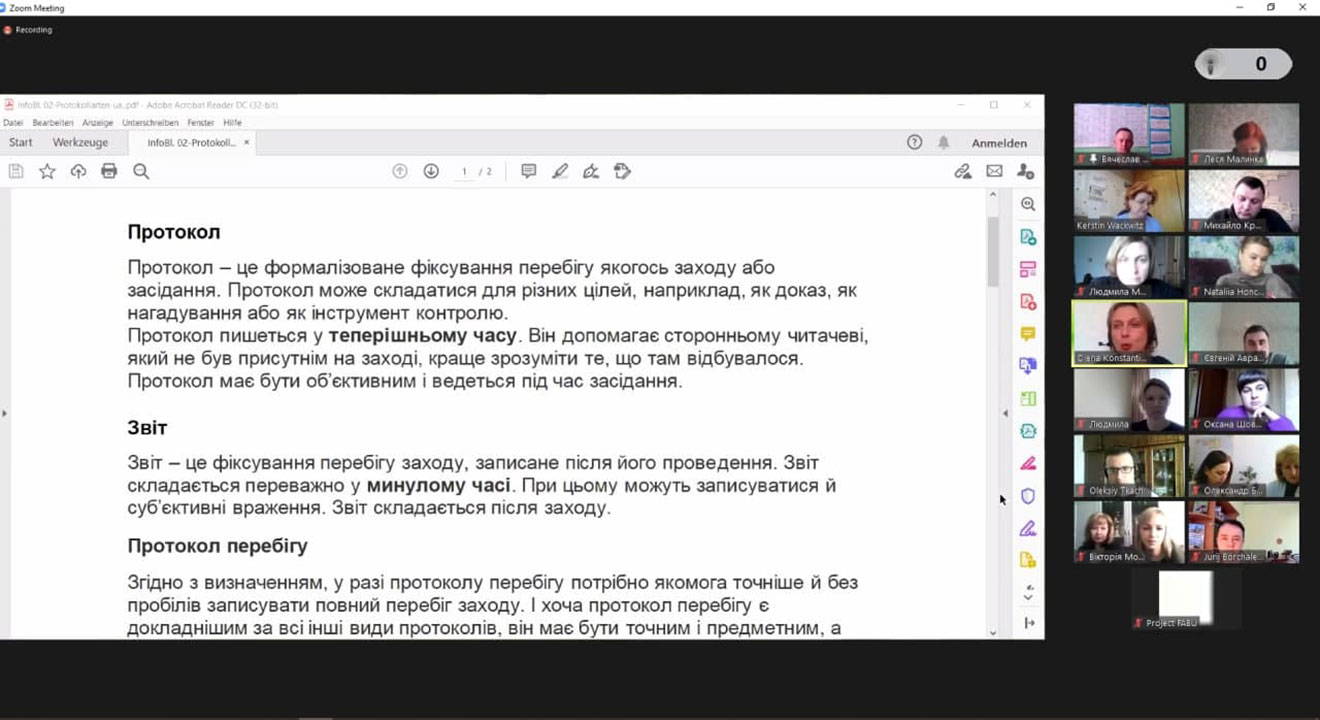Select the InfoBl. 02-Protokoll document tab

[x=191, y=143]
